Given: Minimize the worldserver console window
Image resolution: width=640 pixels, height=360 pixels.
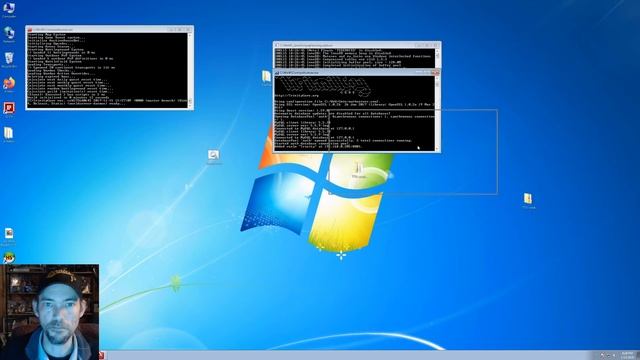Looking at the screenshot, I should [171, 29].
